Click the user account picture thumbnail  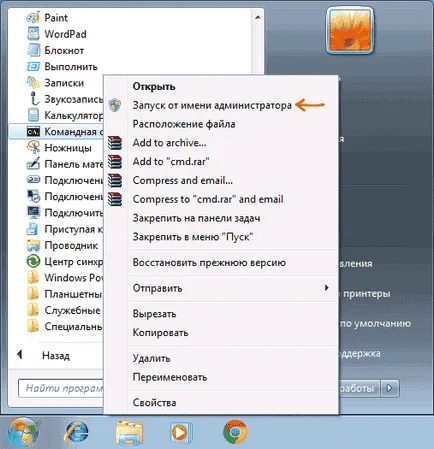pyautogui.click(x=350, y=31)
